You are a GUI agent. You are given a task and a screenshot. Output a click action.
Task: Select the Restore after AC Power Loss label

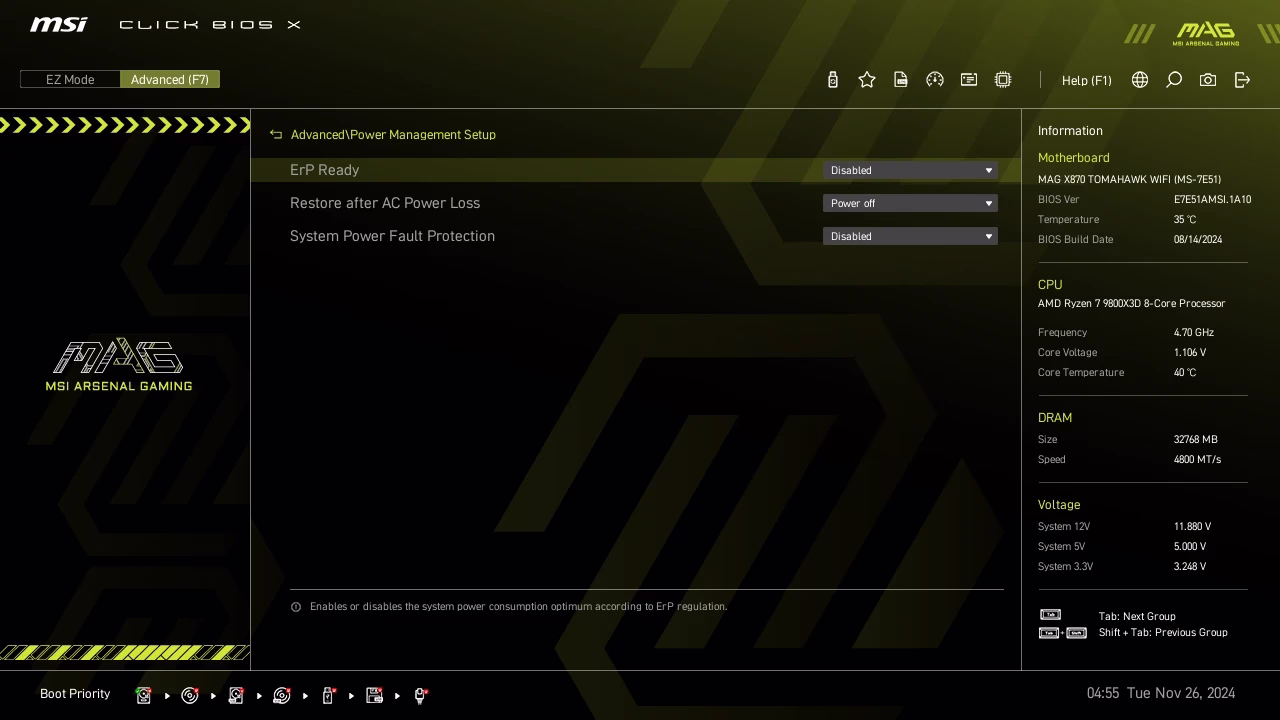pyautogui.click(x=385, y=203)
